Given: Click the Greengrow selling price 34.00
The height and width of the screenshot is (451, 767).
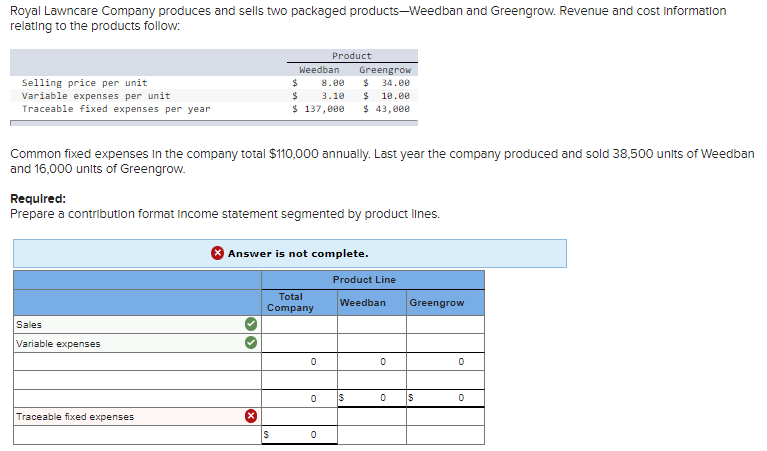Looking at the screenshot, I should 396,83.
